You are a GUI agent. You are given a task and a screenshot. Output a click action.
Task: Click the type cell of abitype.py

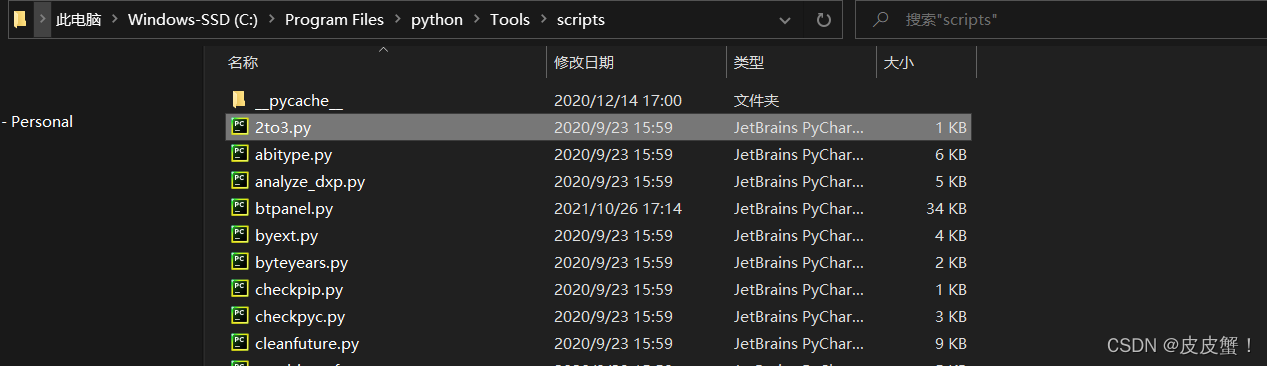coord(798,155)
